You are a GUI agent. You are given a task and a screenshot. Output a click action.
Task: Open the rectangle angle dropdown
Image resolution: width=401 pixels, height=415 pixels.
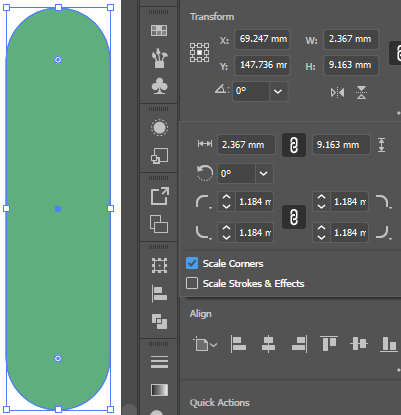(264, 174)
